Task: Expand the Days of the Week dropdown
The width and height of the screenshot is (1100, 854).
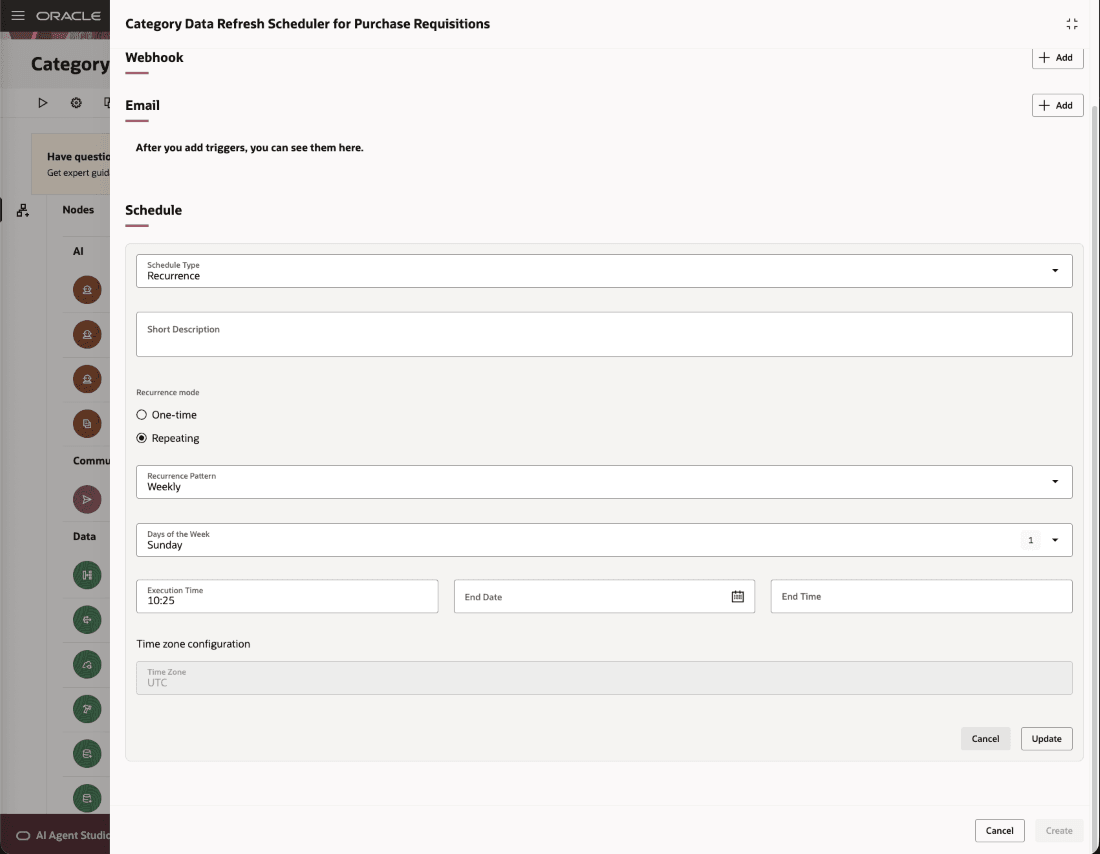Action: pyautogui.click(x=1056, y=539)
